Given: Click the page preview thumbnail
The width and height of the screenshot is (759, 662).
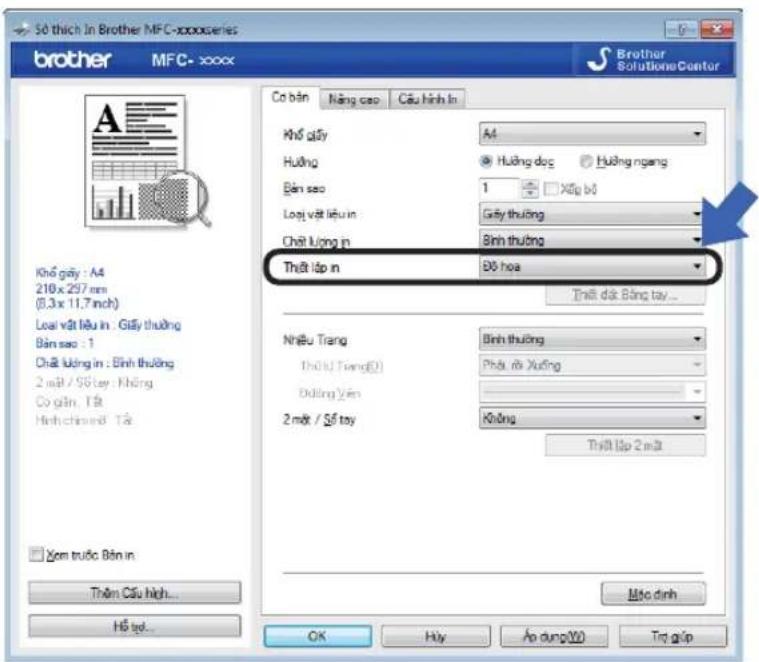Looking at the screenshot, I should point(148,162).
